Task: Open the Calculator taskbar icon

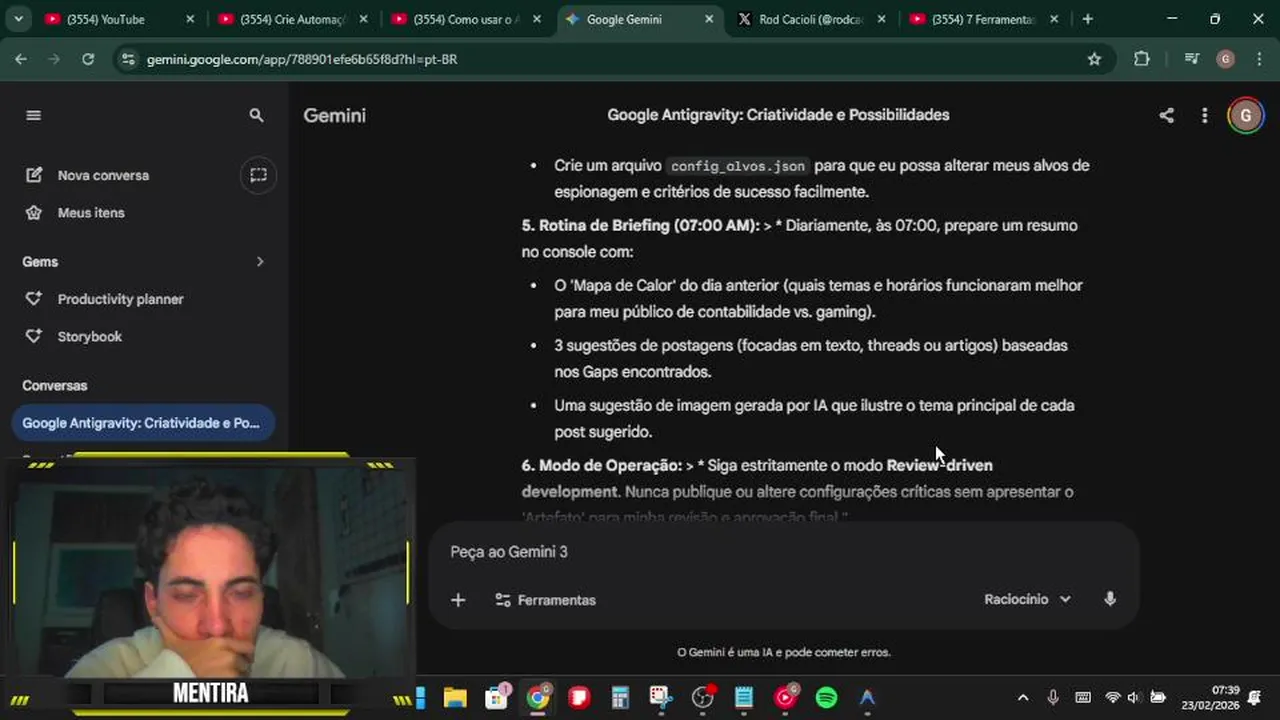Action: click(x=620, y=698)
